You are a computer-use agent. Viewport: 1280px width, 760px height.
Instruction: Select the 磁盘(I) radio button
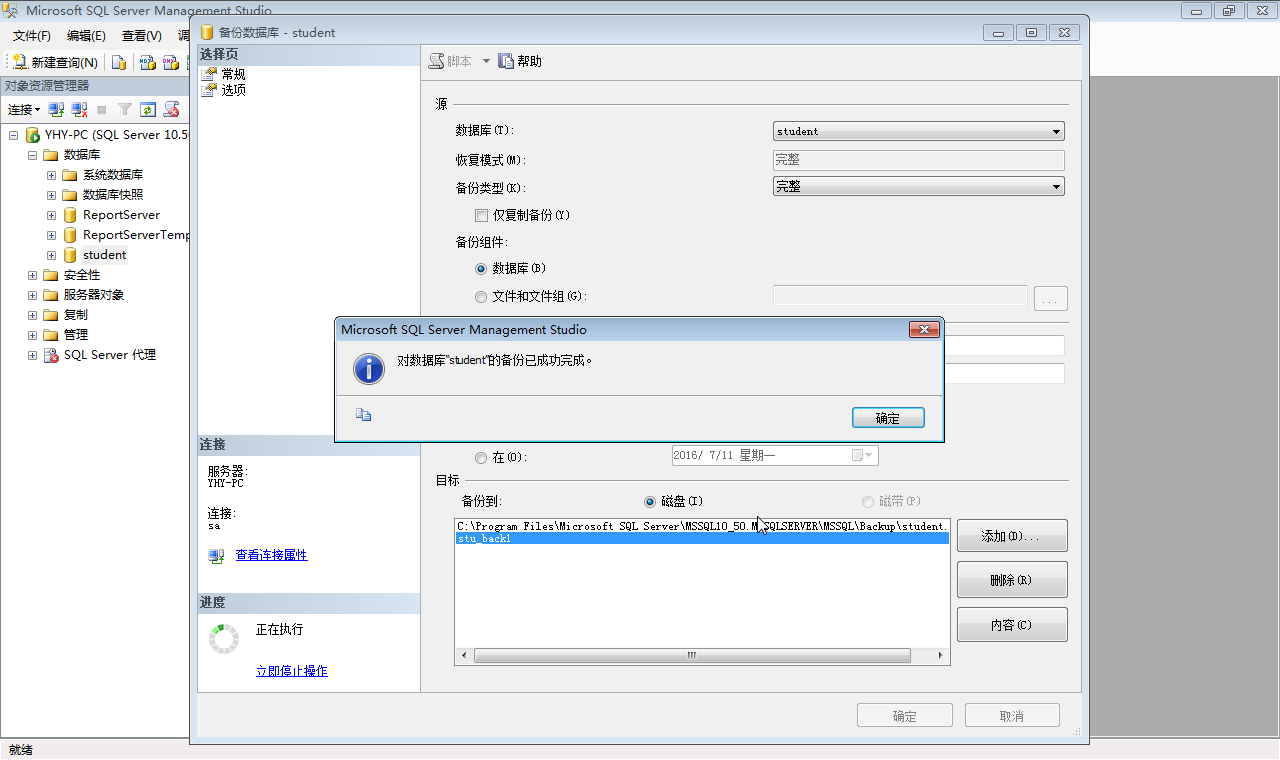point(650,502)
